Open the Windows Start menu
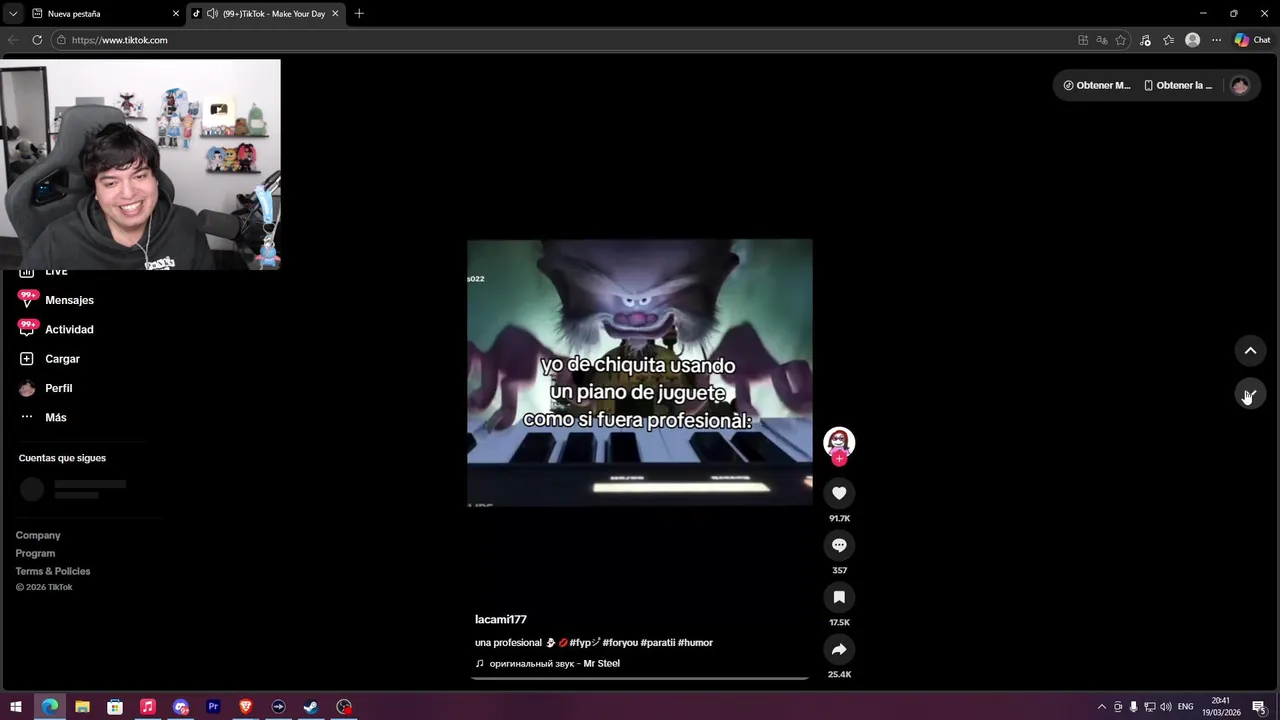The height and width of the screenshot is (720, 1280). tap(16, 707)
